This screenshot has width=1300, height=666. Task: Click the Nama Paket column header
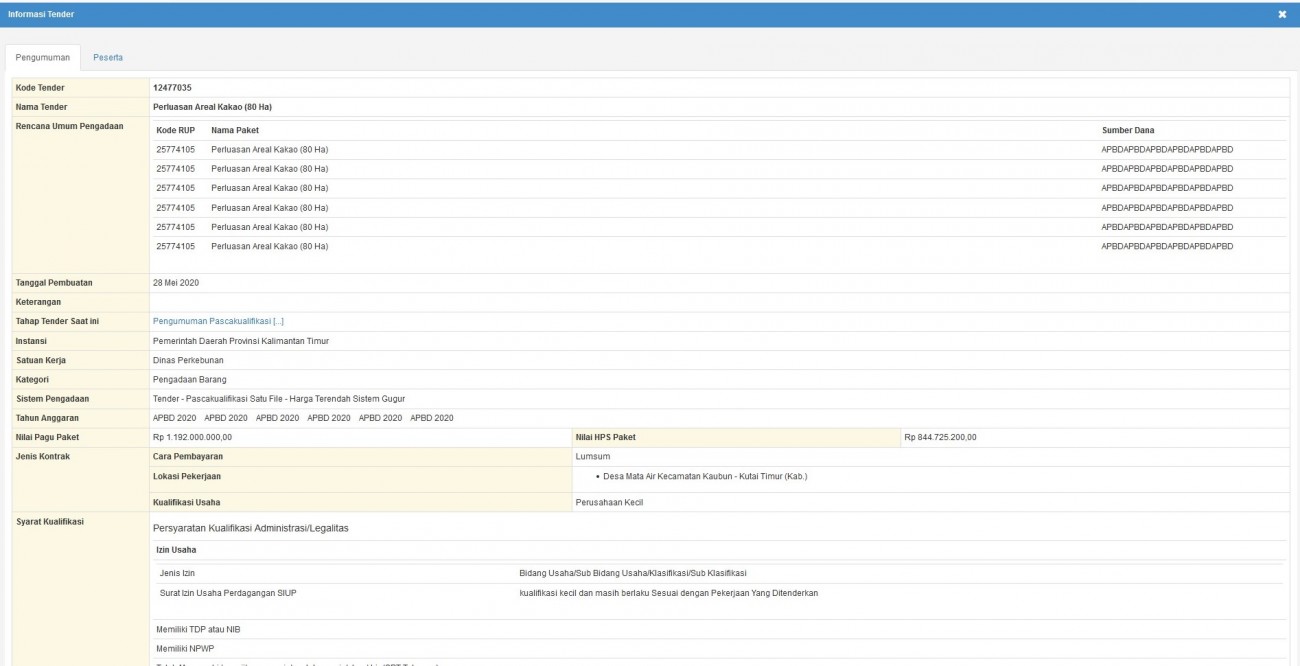234,130
